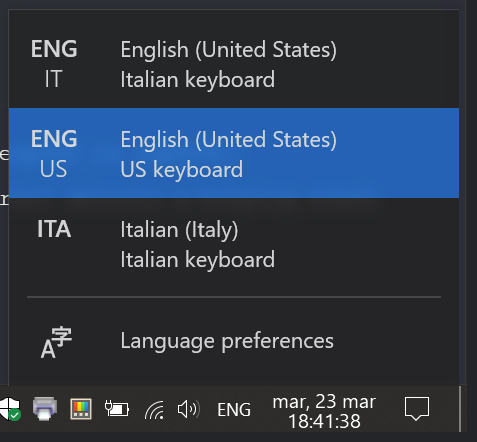Click the "US keyboard" text line

pyautogui.click(x=182, y=169)
